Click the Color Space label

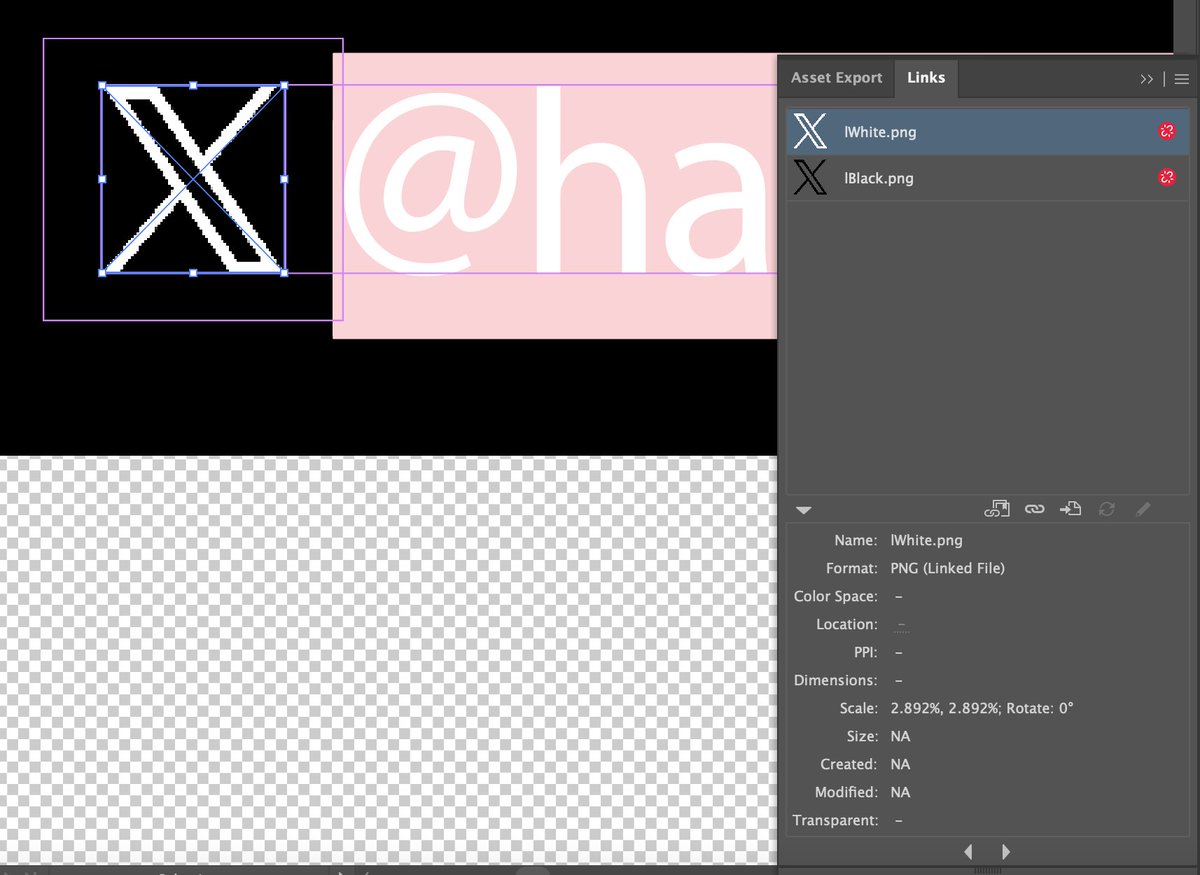pos(835,596)
